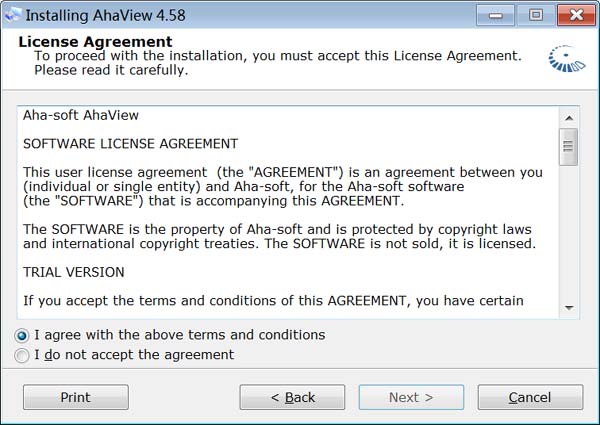Click the "TRIAL VERSION" line in the license text

point(74,272)
